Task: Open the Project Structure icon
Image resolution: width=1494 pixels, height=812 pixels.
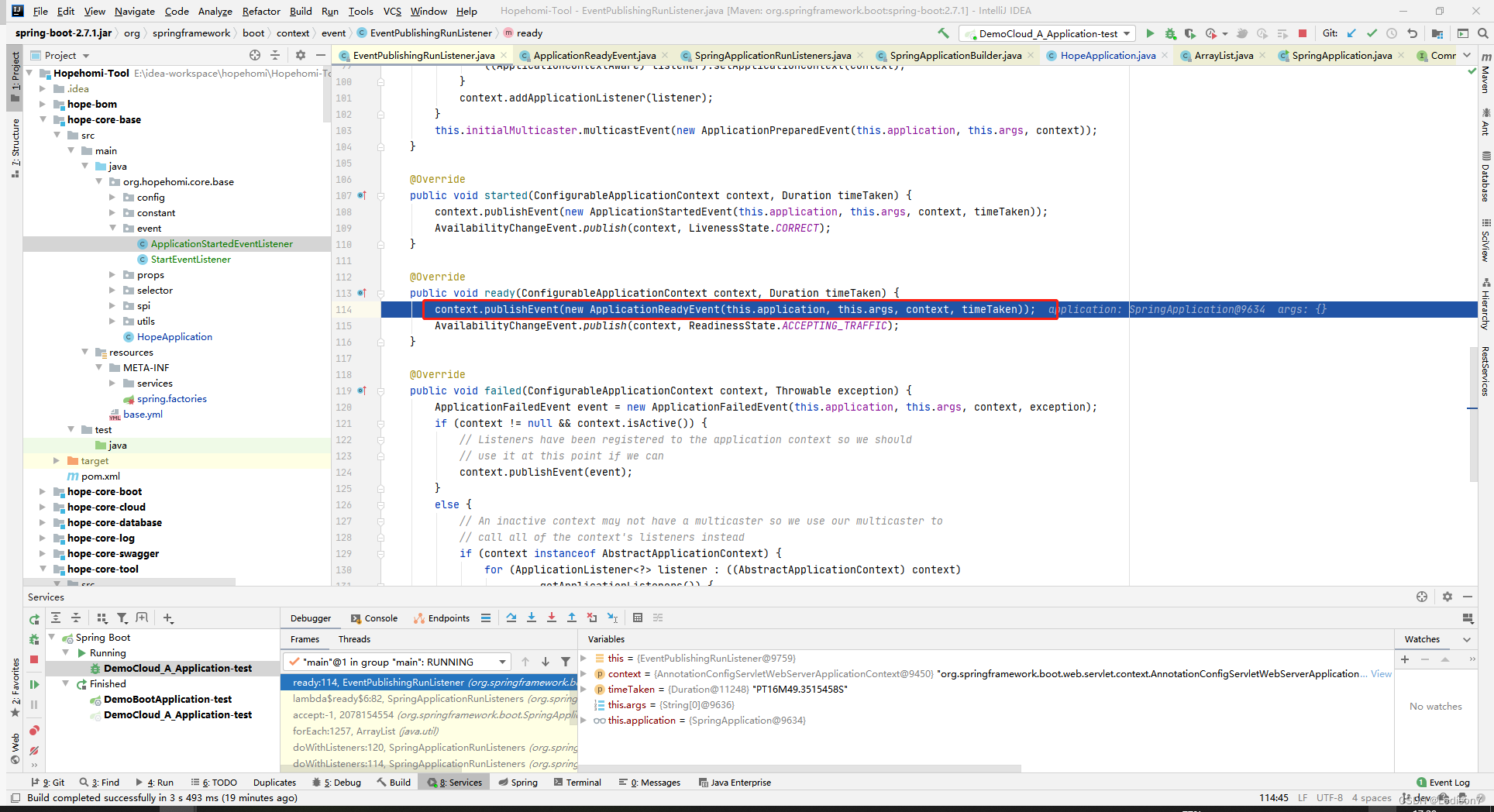Action: point(1437,33)
